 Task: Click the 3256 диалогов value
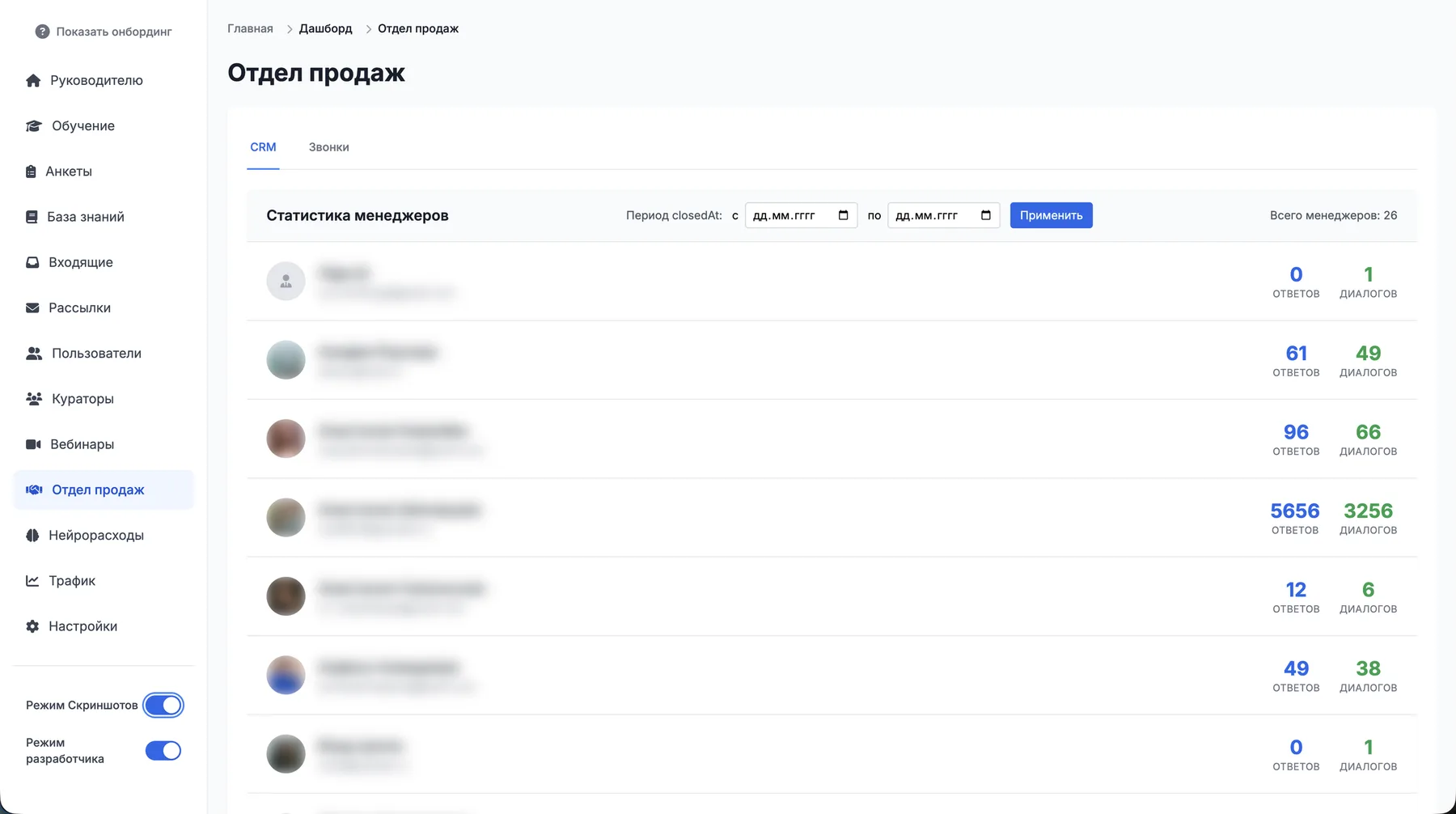click(1369, 511)
